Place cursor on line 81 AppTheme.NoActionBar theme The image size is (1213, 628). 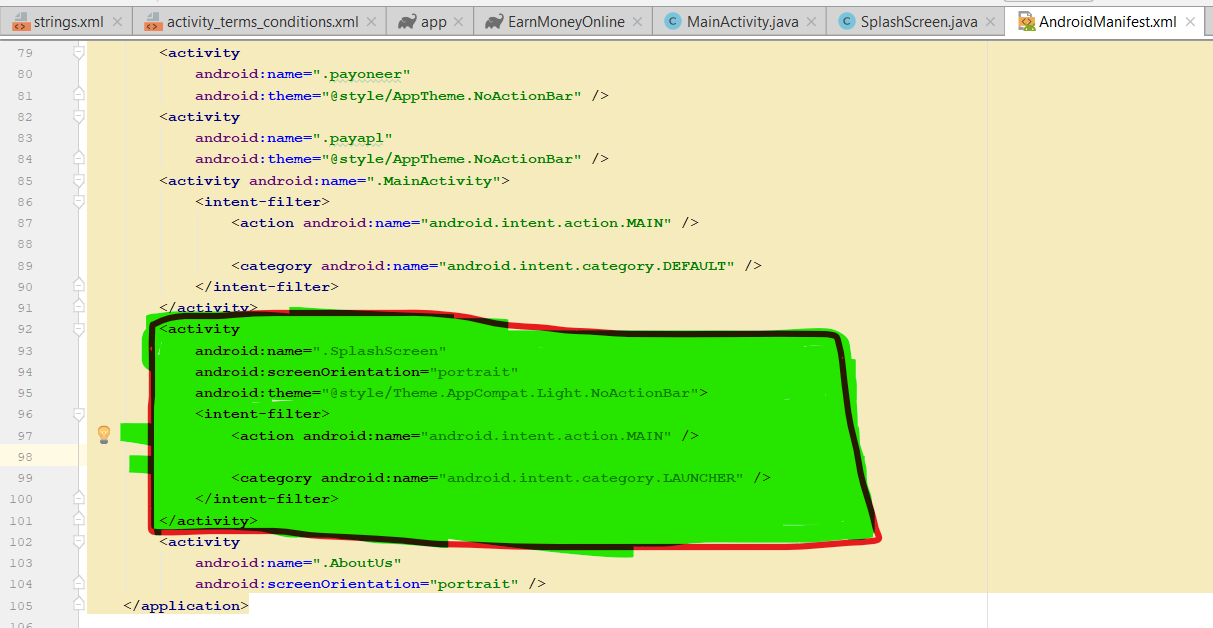point(402,96)
